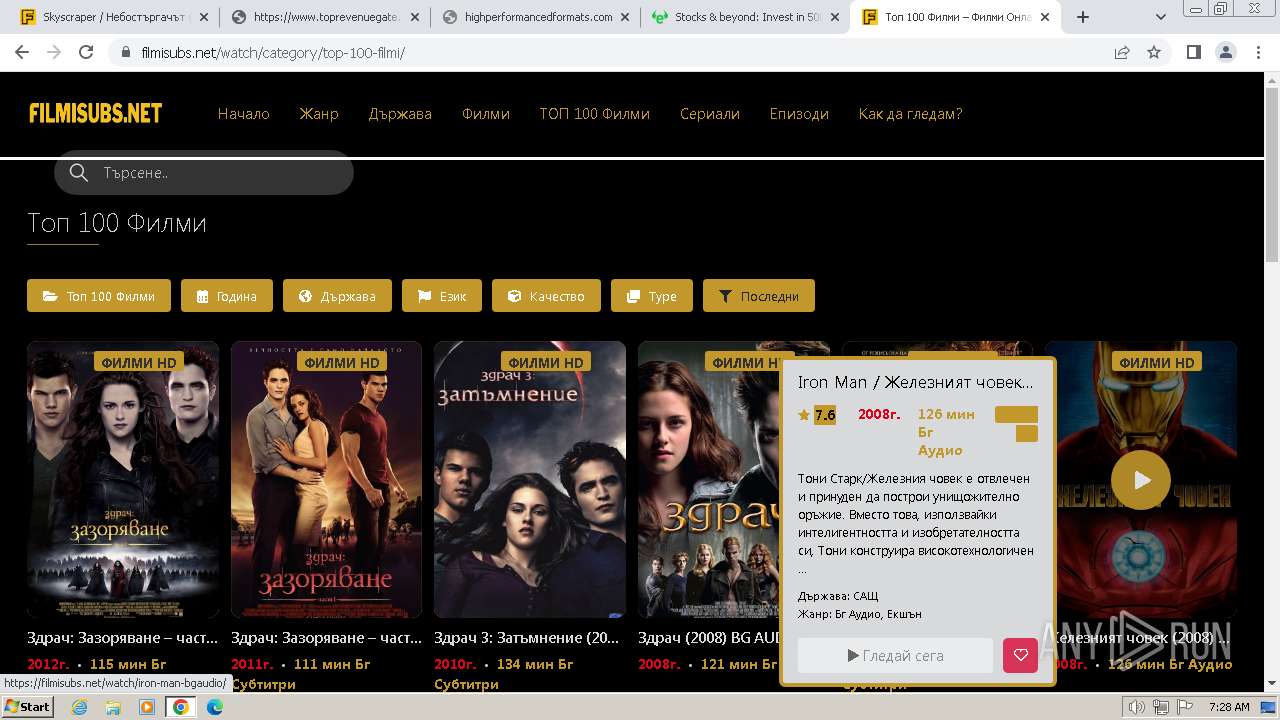Click the star rating icon in popup
This screenshot has width=1280, height=720.
click(804, 415)
